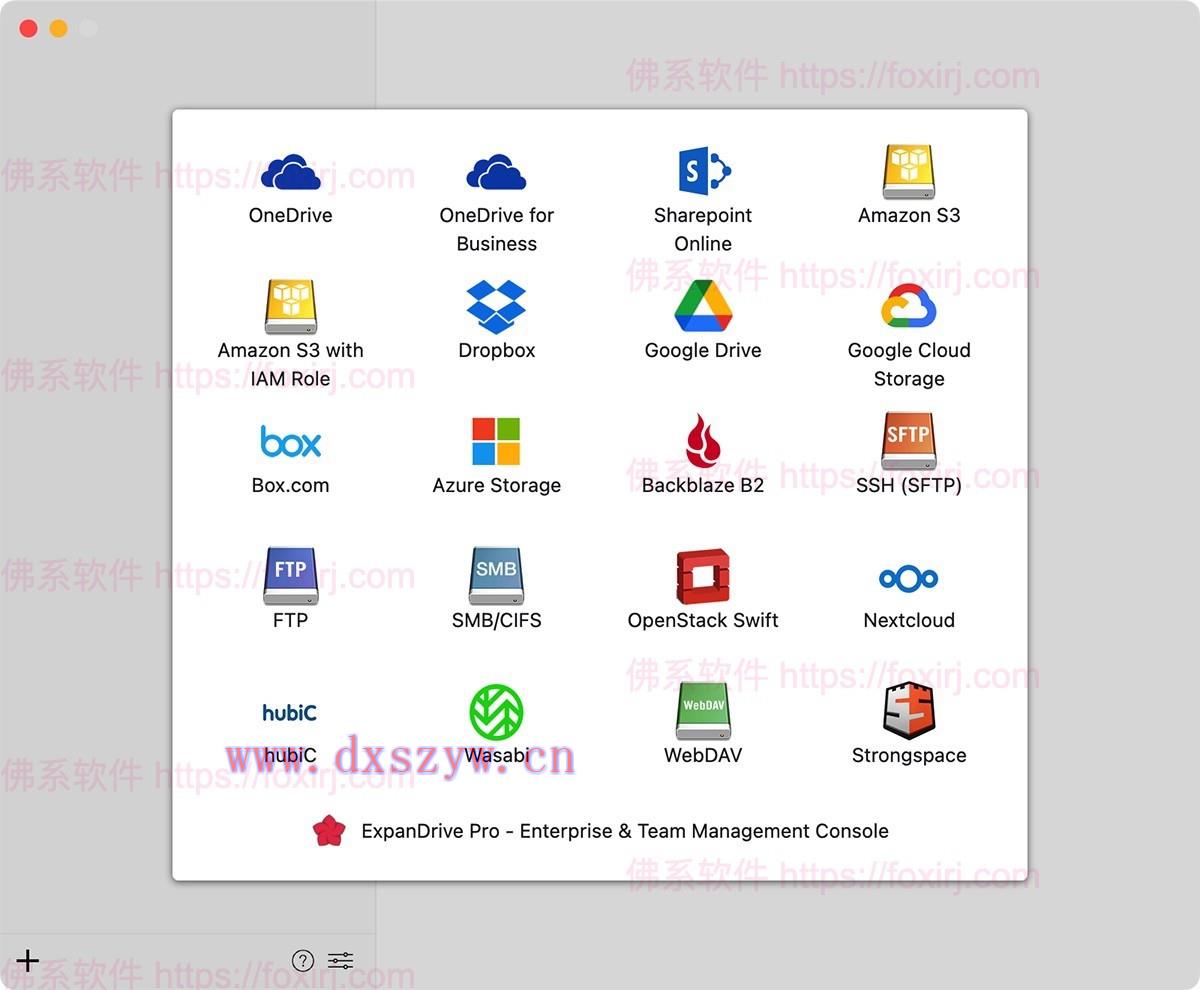The width and height of the screenshot is (1200, 990).
Task: Select Amazon S3 with IAM Role icon
Action: (x=291, y=306)
